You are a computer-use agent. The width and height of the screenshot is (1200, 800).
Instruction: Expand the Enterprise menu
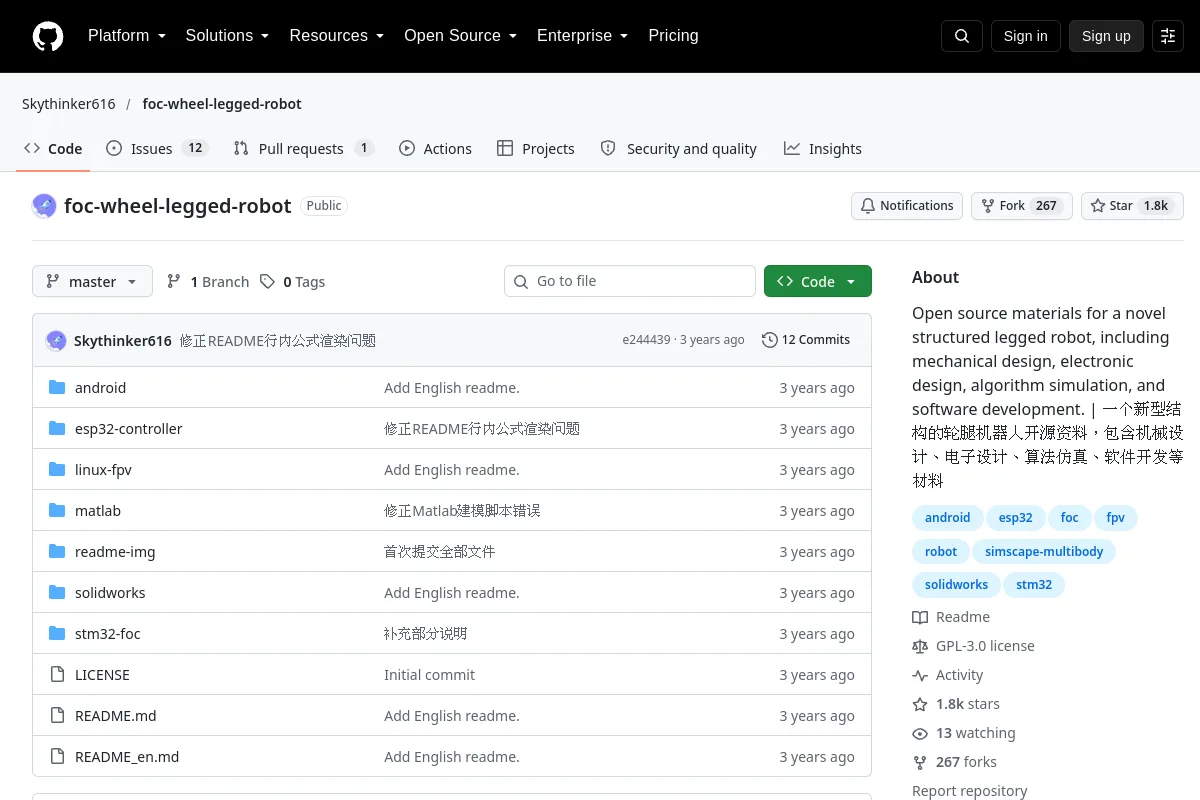click(583, 36)
